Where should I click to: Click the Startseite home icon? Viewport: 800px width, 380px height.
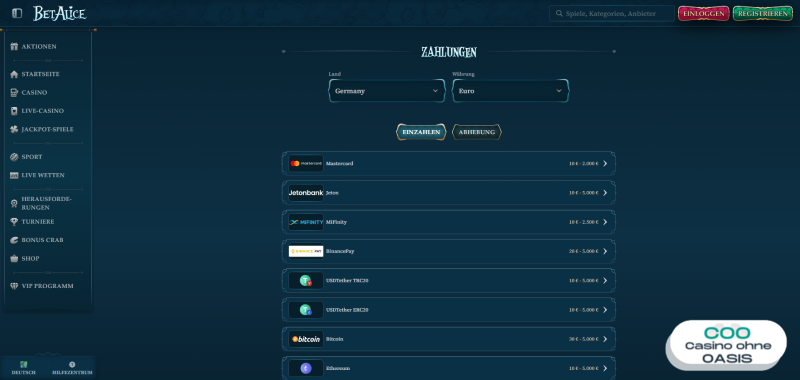point(14,74)
